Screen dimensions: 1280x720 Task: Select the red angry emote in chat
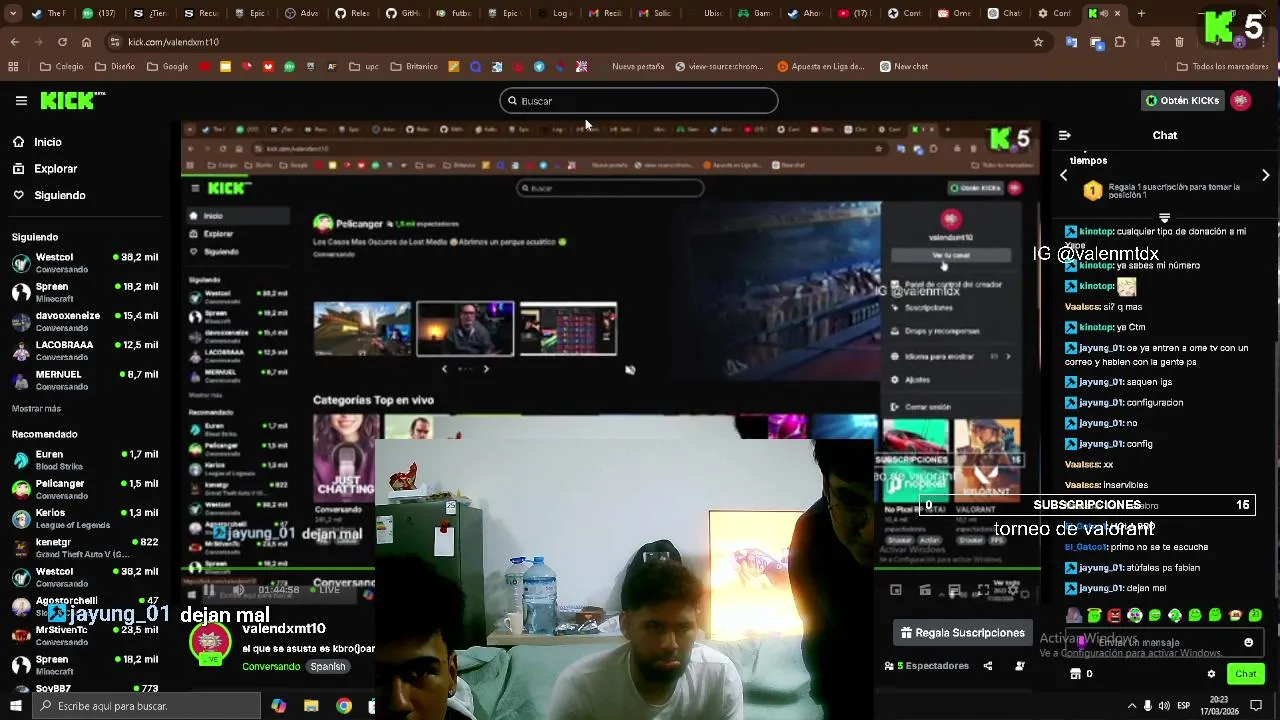point(1114,616)
